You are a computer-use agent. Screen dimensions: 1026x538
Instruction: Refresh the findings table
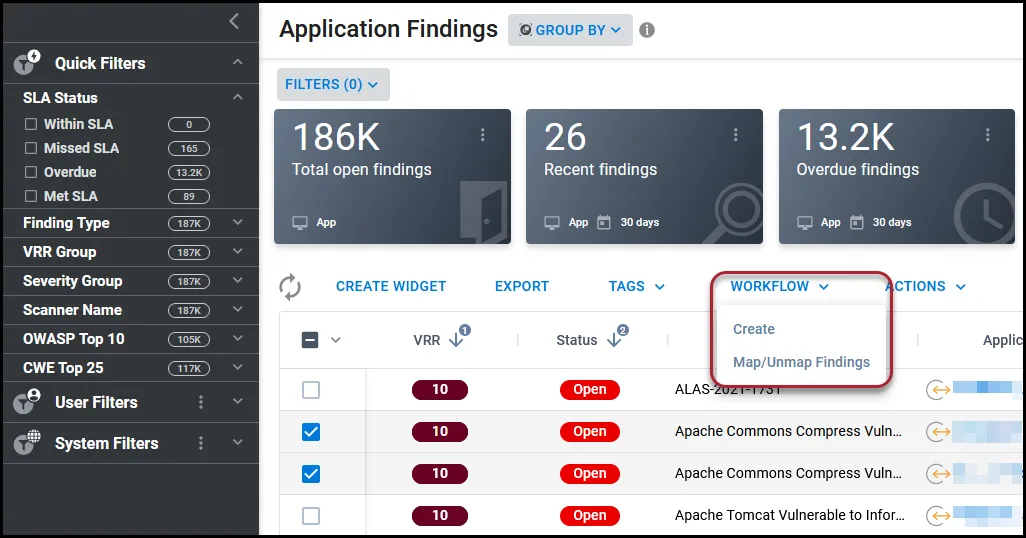pos(290,287)
